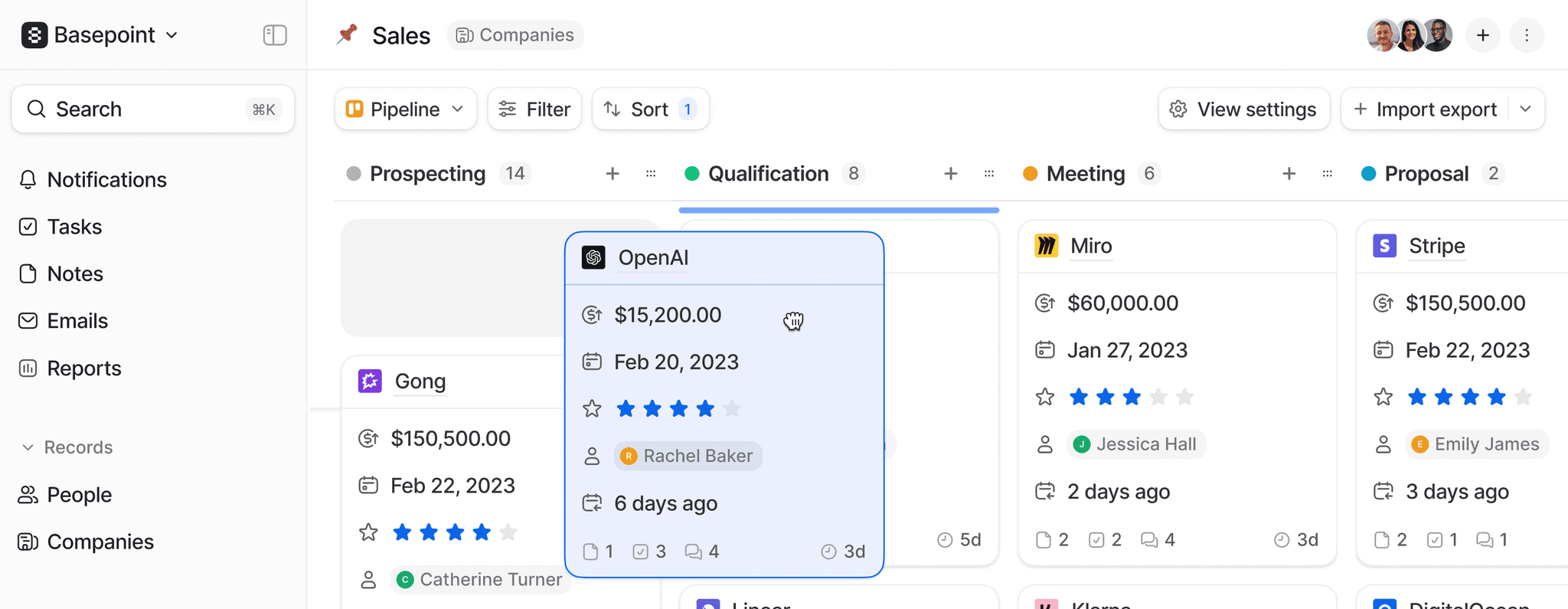This screenshot has height=609, width=1568.
Task: Set OpenAI rating to five stars
Action: [x=732, y=409]
